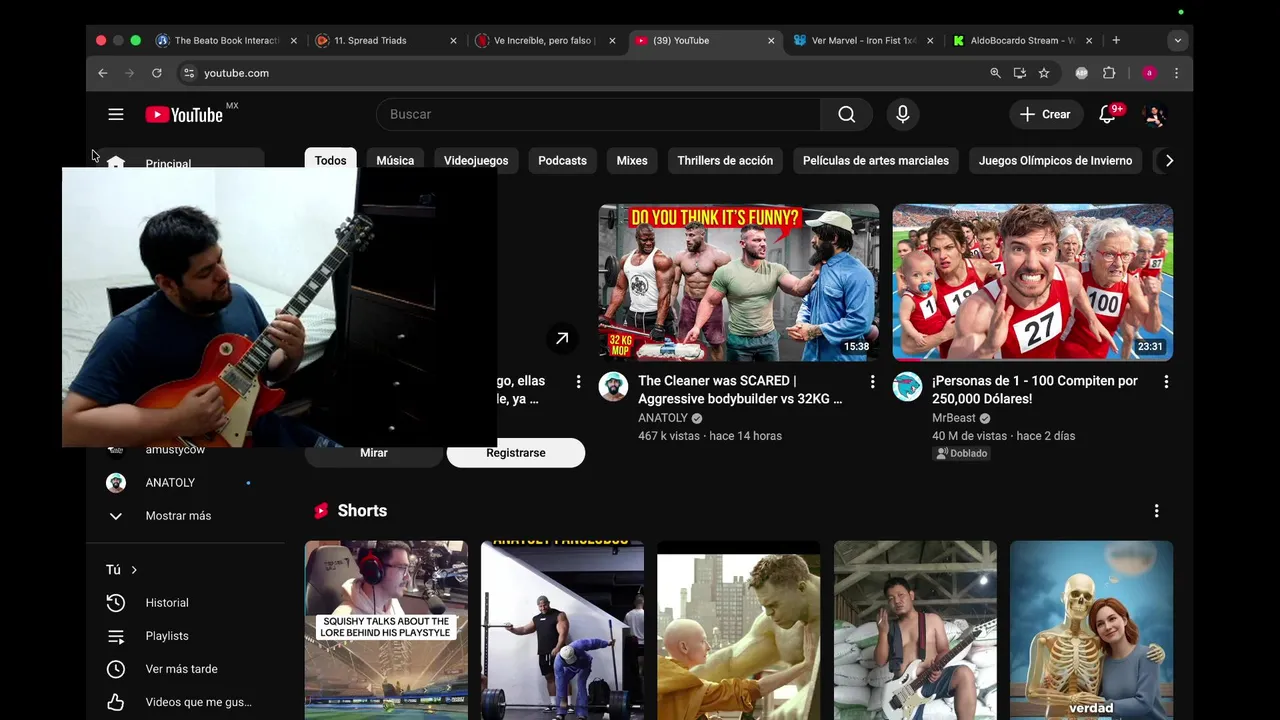
Task: Open the skeleton verdad Short
Action: tap(1091, 630)
